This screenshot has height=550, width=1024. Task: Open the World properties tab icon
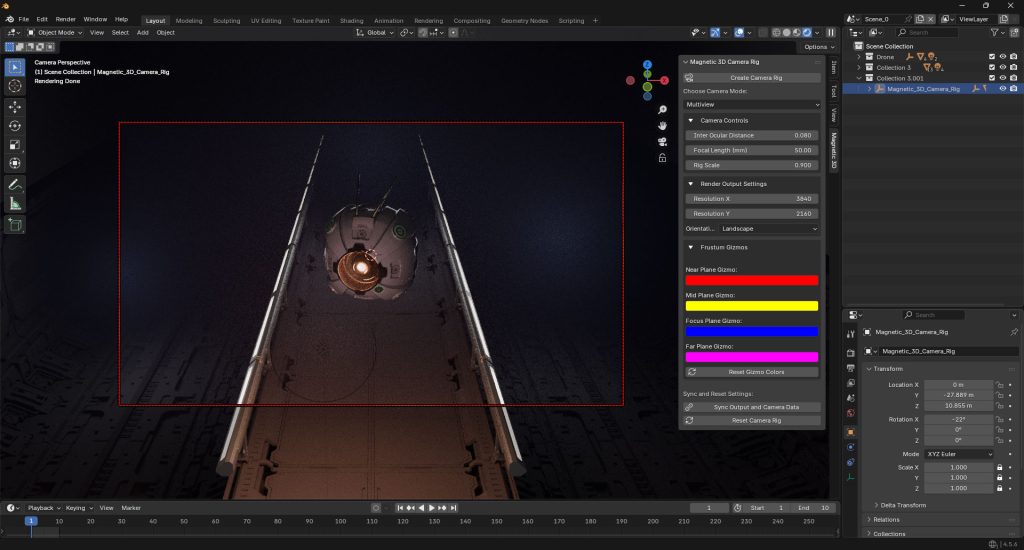pyautogui.click(x=850, y=413)
